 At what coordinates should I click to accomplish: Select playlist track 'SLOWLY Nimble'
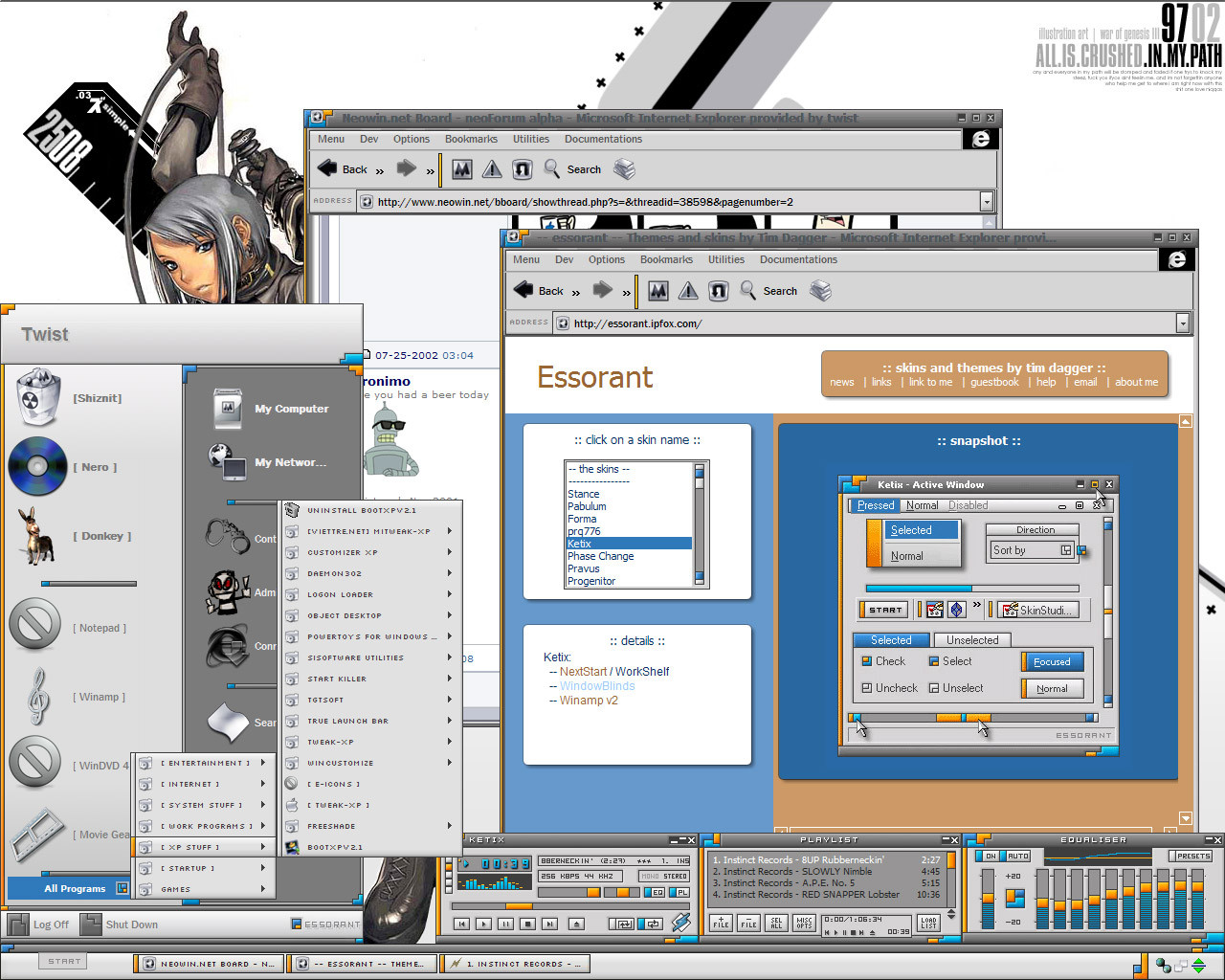coord(826,872)
